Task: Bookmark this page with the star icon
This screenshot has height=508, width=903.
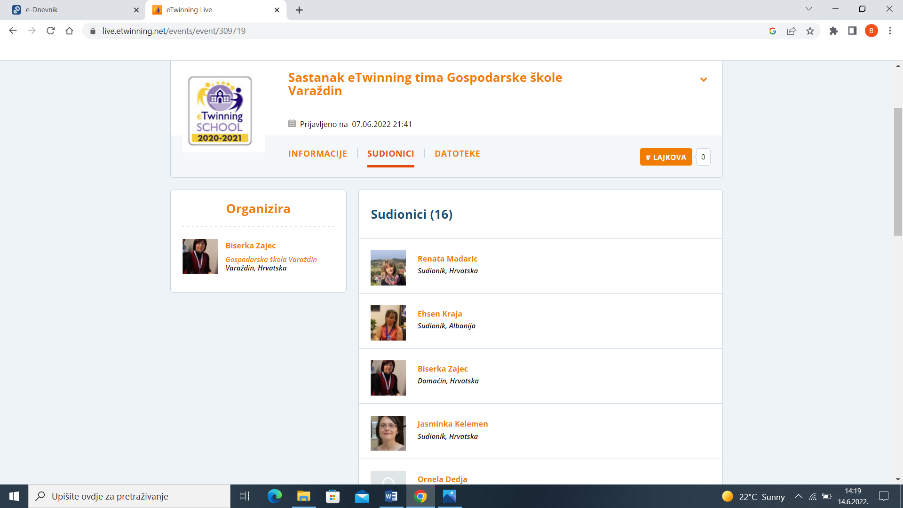Action: [810, 31]
